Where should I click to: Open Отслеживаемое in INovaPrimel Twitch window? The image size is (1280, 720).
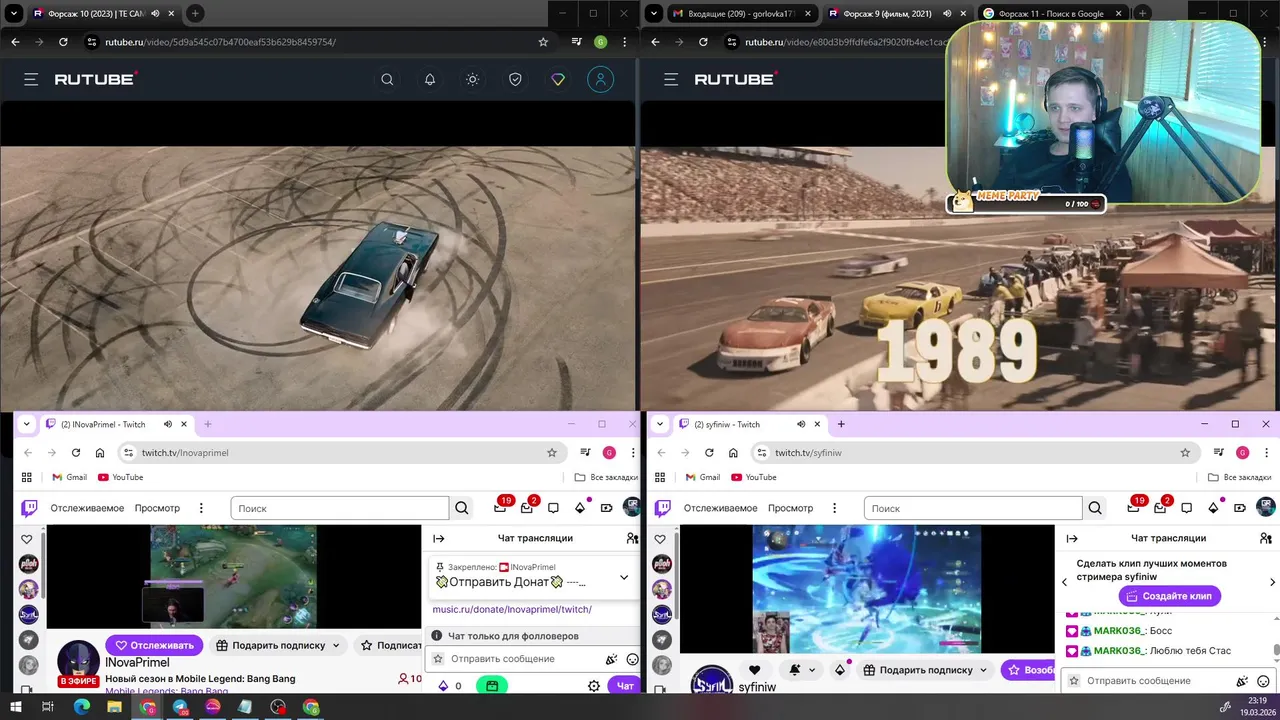pyautogui.click(x=87, y=508)
